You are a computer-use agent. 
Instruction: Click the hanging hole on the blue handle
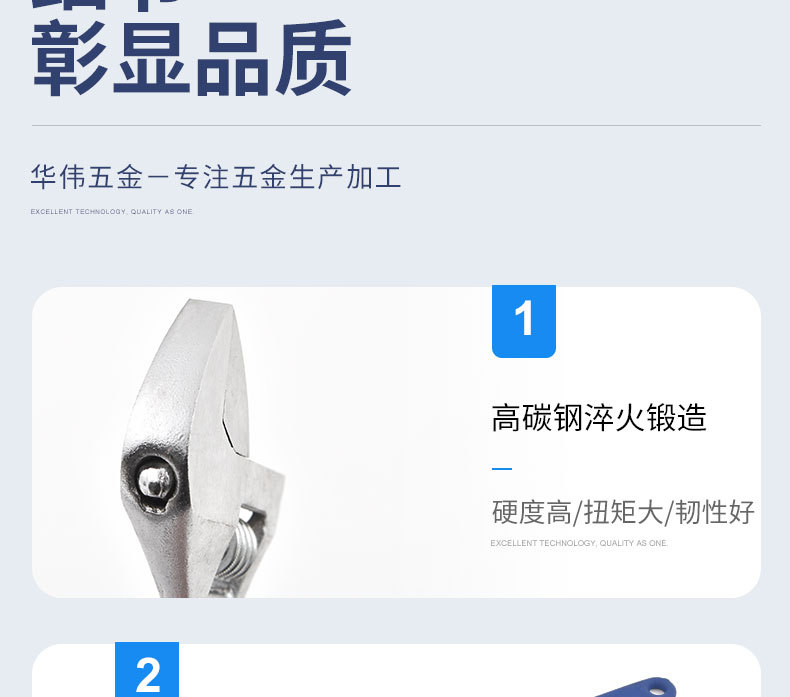[x=656, y=686]
